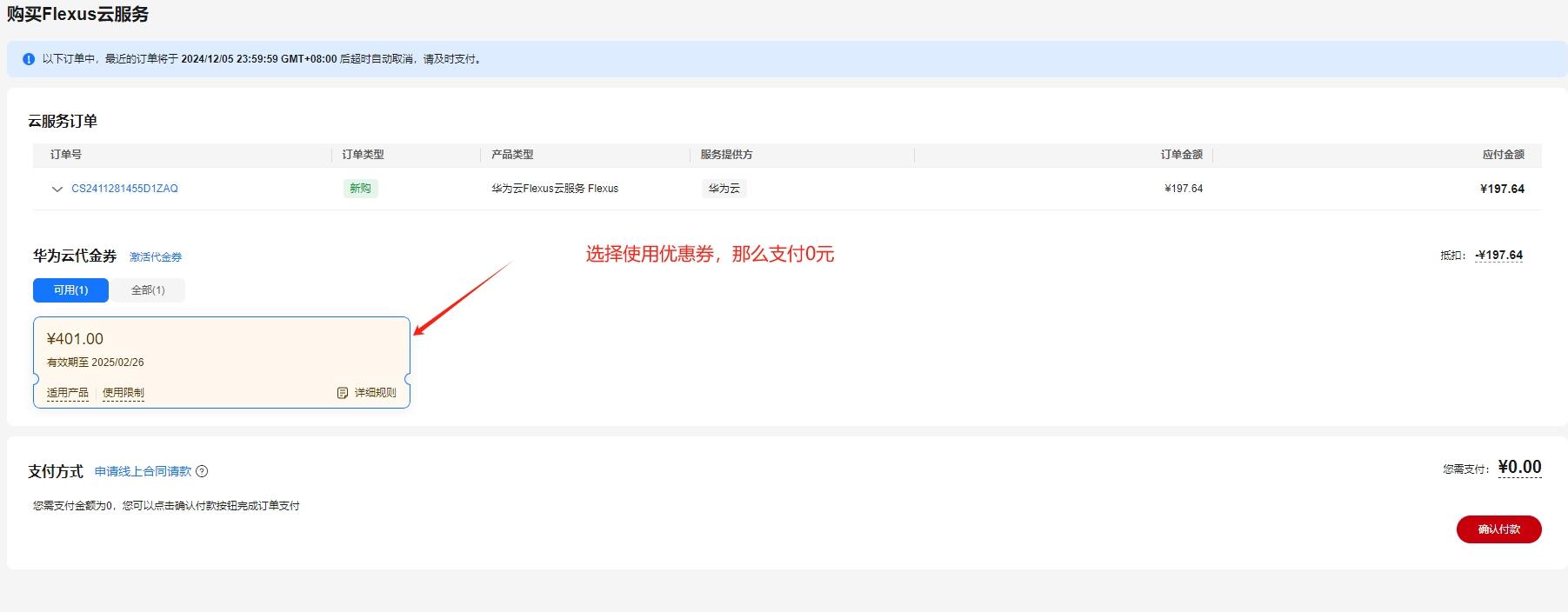
Task: Click the 华为云 provider tag
Action: tap(724, 189)
